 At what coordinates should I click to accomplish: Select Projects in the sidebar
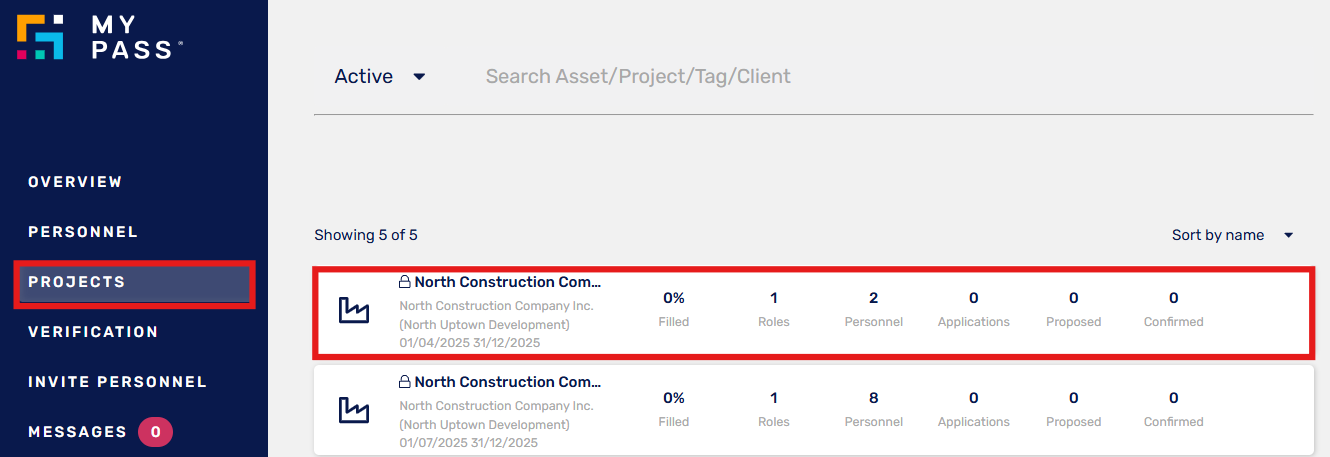(77, 282)
